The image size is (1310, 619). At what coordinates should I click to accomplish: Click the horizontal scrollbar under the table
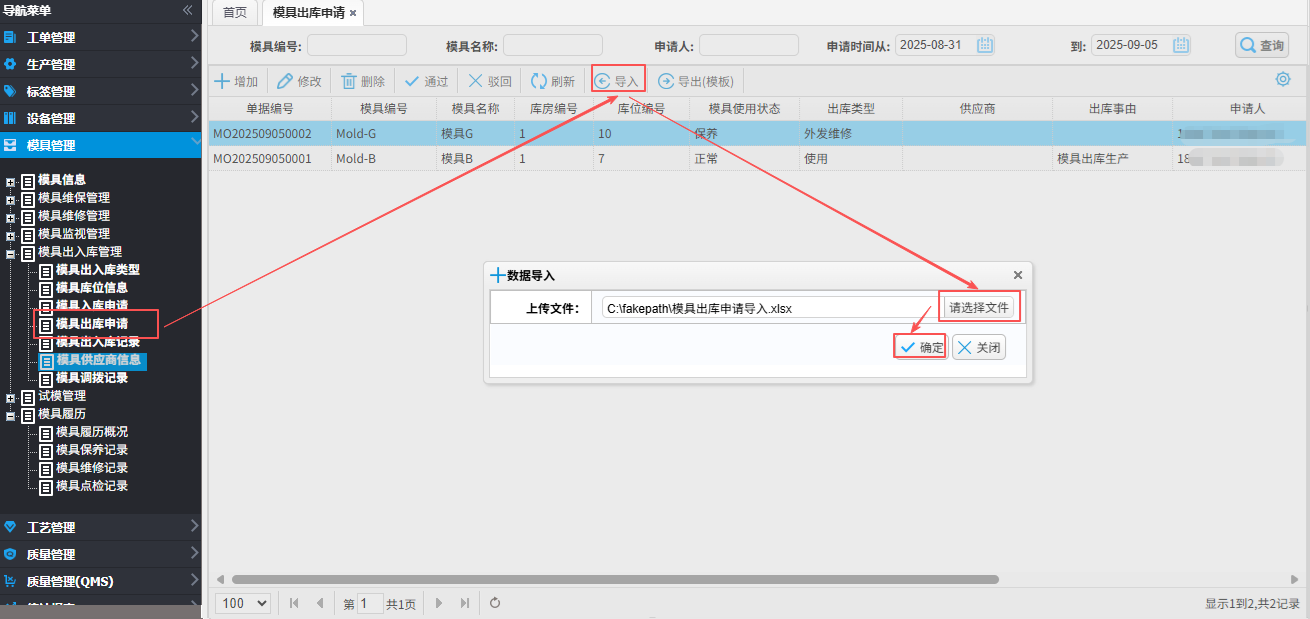(614, 579)
